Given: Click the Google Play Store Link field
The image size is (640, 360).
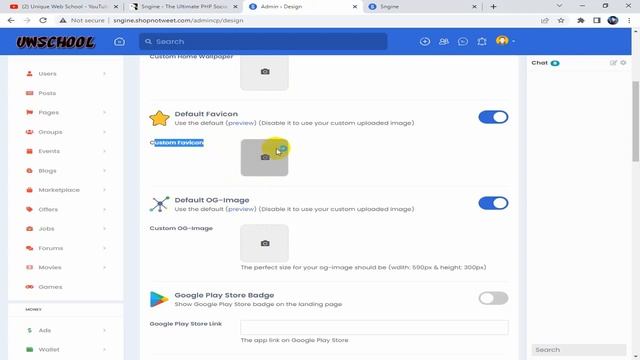Looking at the screenshot, I should (x=374, y=327).
